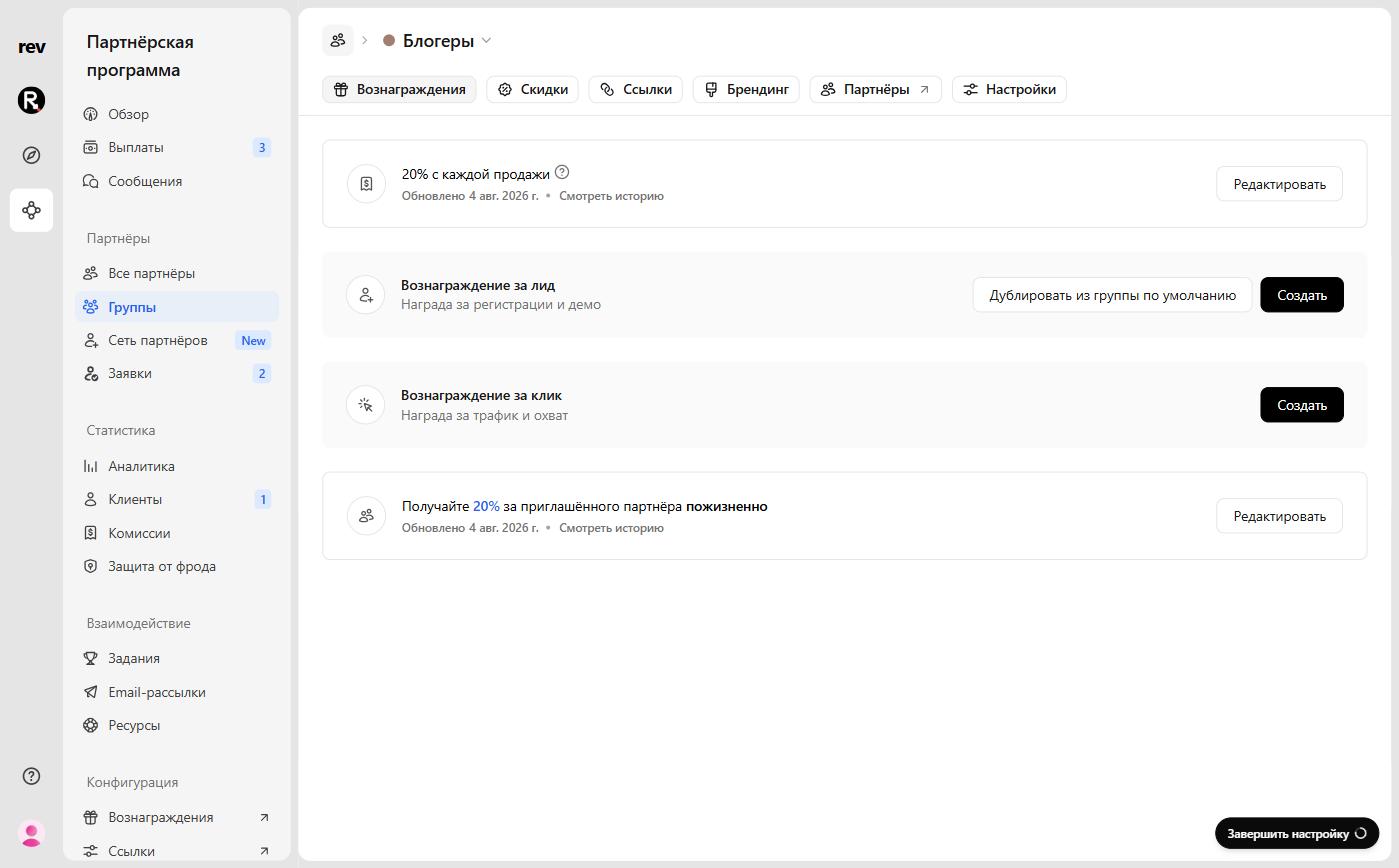Switch to the Брендинг tab

746,89
